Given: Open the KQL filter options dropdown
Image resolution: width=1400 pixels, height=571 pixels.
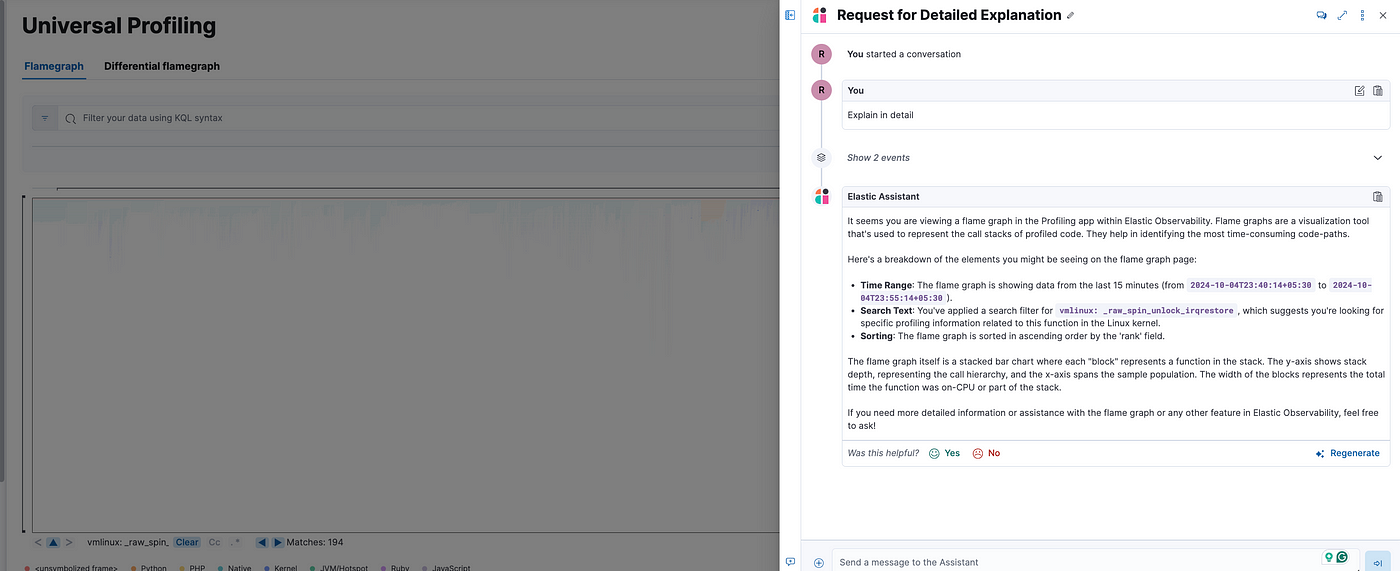Looking at the screenshot, I should tap(45, 118).
